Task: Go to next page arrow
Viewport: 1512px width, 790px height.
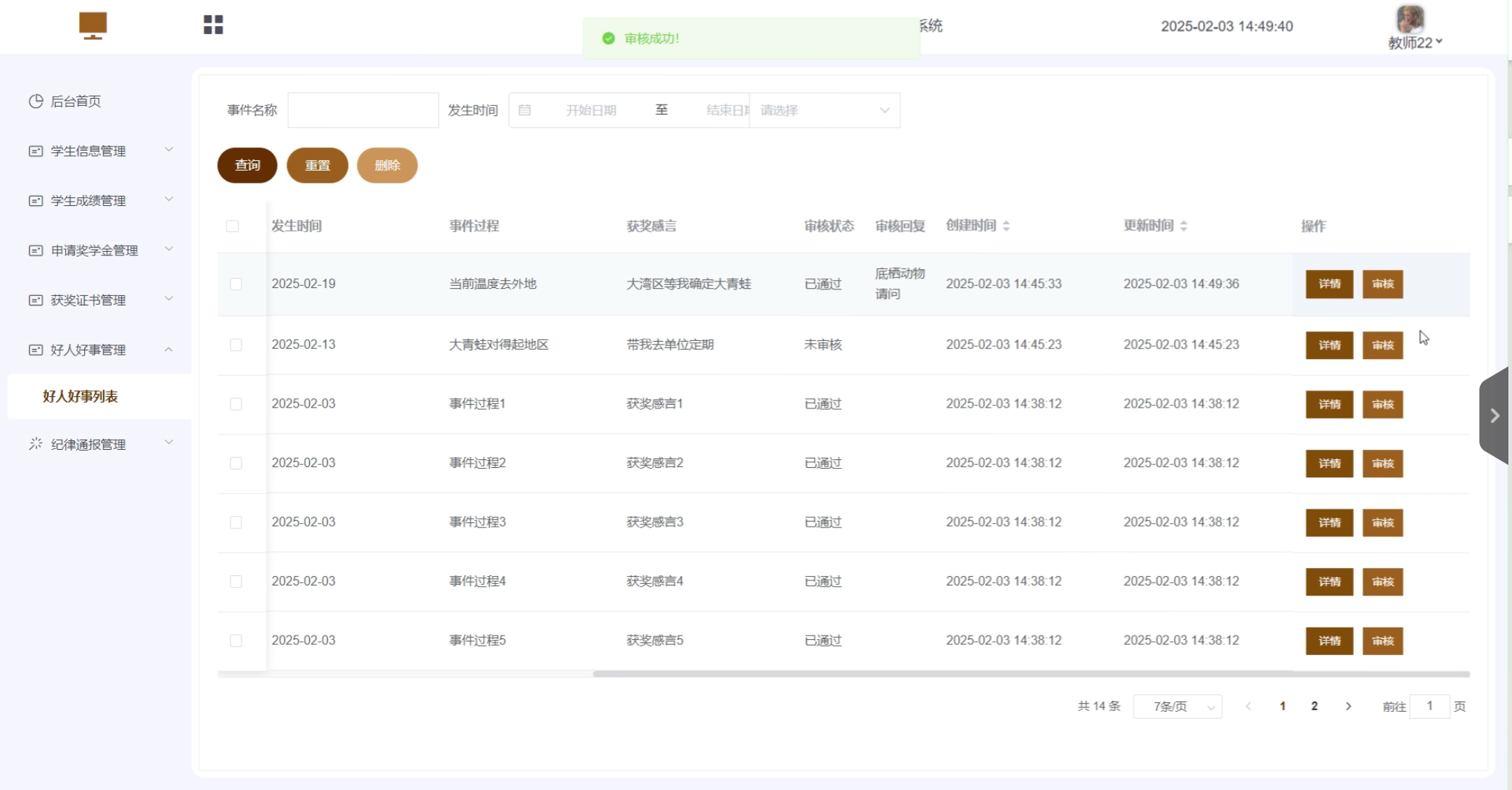Action: tap(1348, 706)
